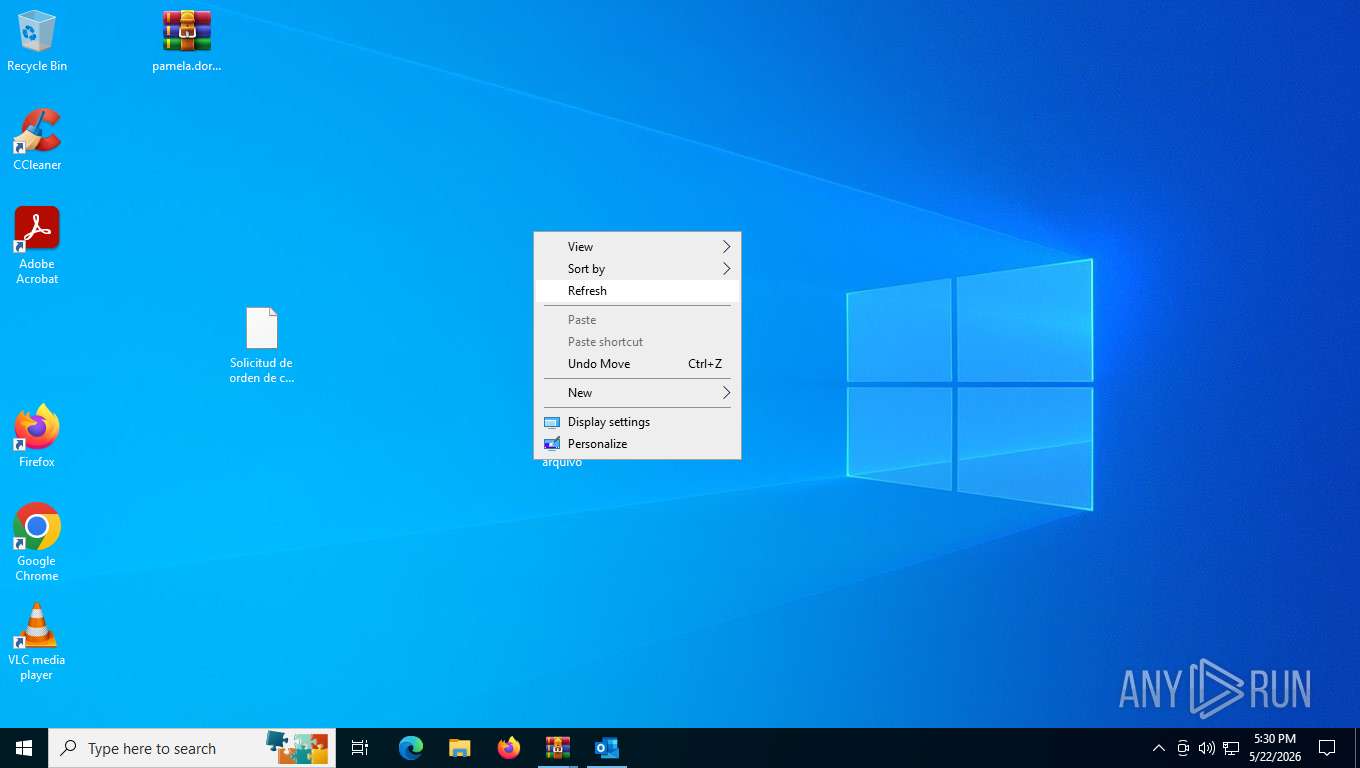Select the Adobe Acrobat desktop shortcut
The height and width of the screenshot is (768, 1360).
pos(37,246)
